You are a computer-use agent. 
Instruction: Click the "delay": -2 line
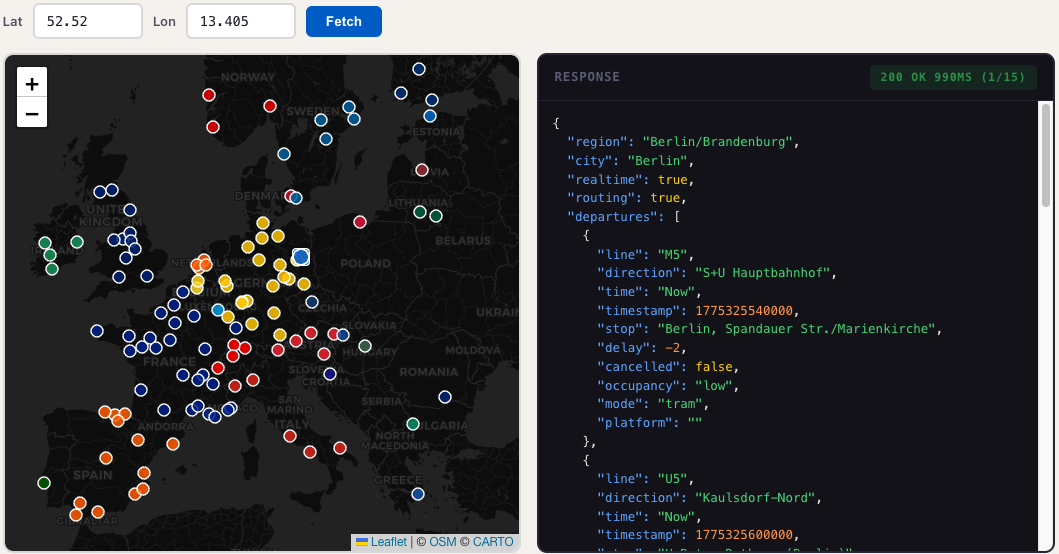point(642,348)
